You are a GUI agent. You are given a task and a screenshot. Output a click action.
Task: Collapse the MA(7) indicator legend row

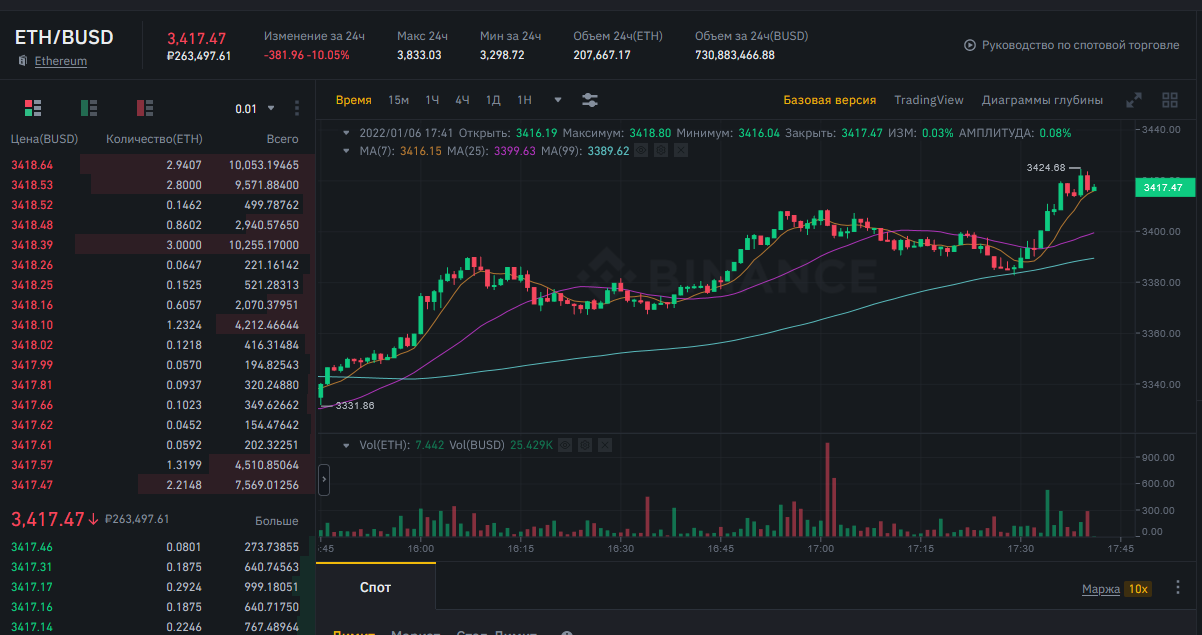[x=346, y=151]
